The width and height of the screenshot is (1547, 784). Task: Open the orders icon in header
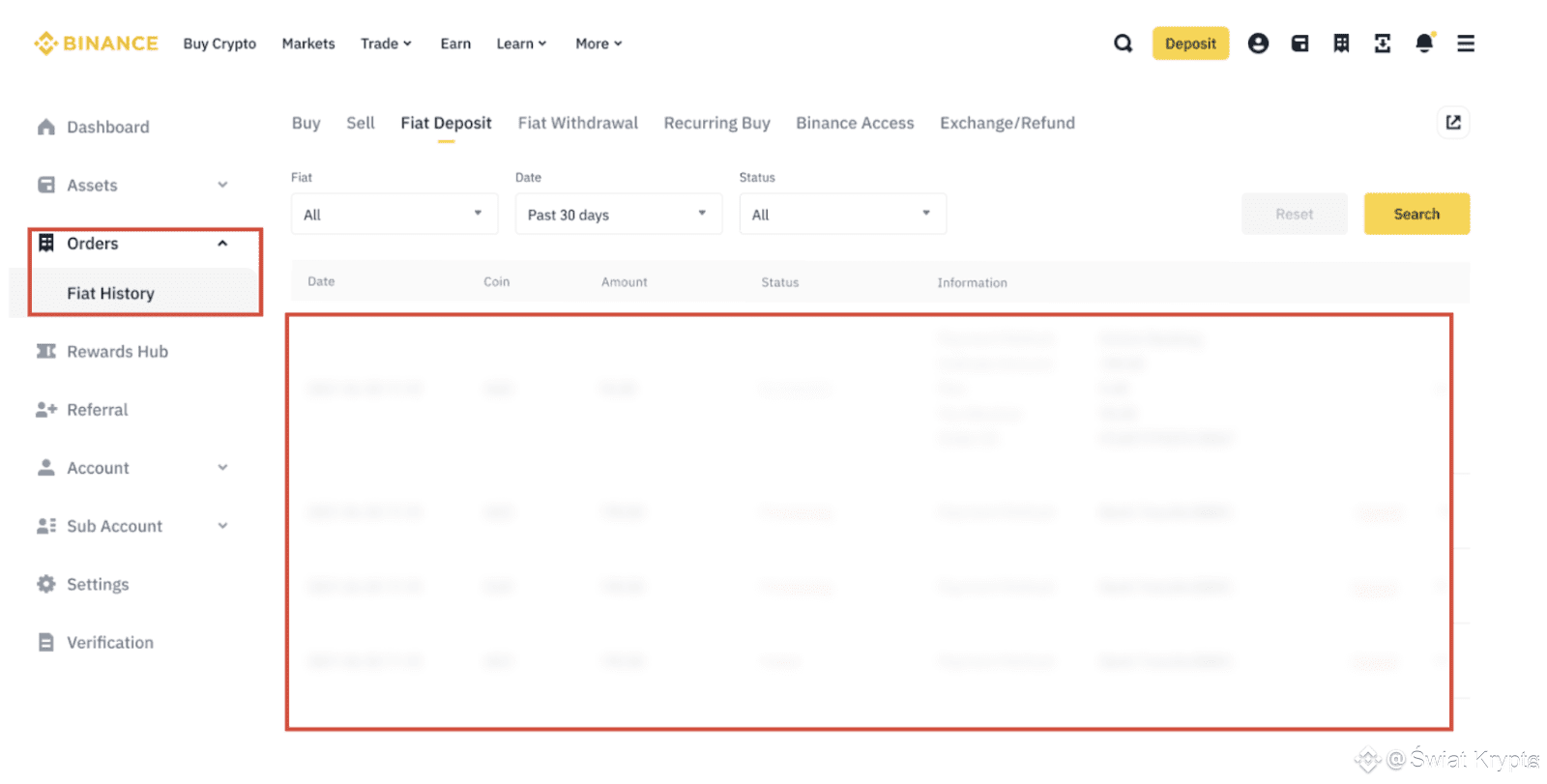point(1341,44)
